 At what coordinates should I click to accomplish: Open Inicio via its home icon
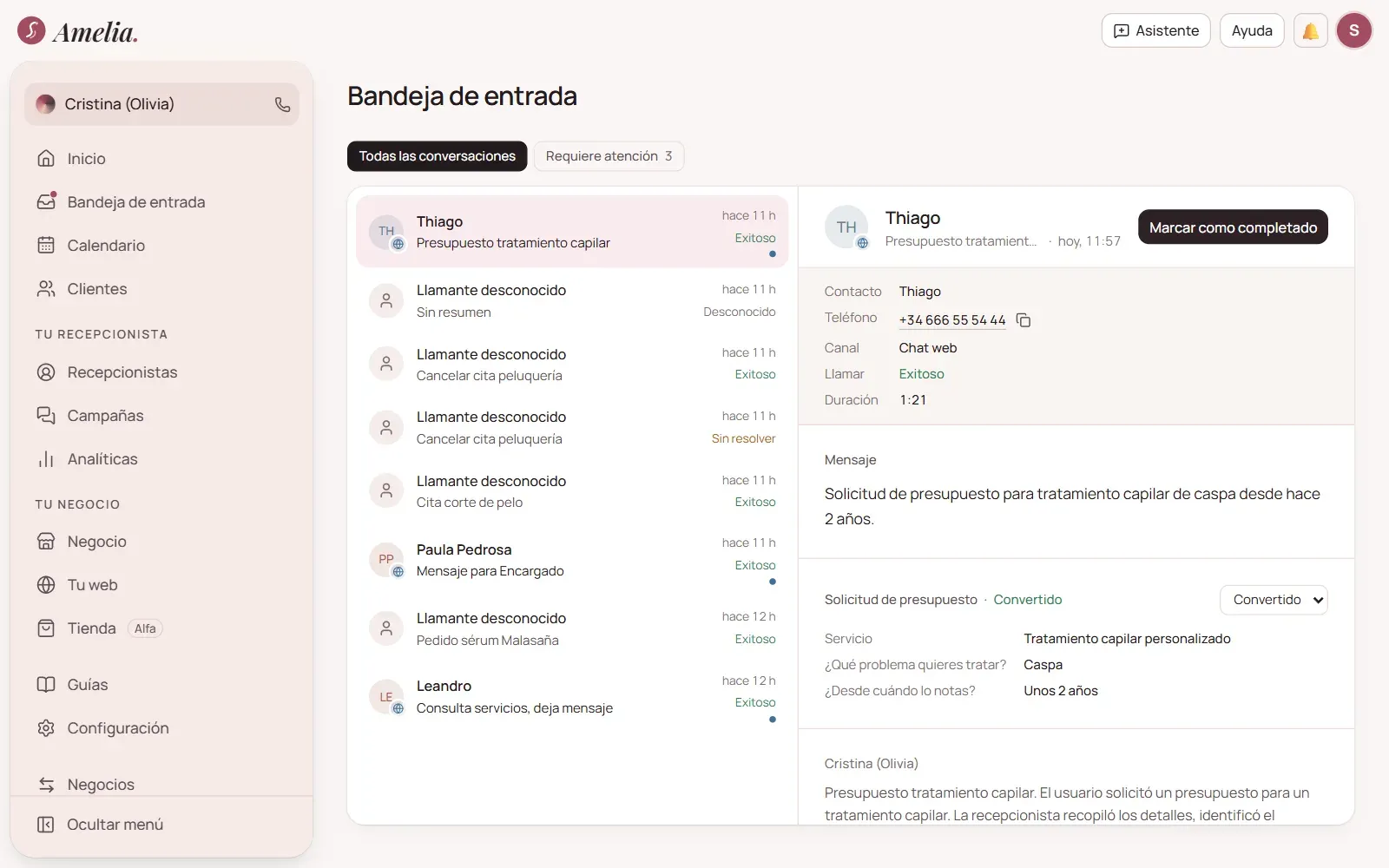click(46, 158)
